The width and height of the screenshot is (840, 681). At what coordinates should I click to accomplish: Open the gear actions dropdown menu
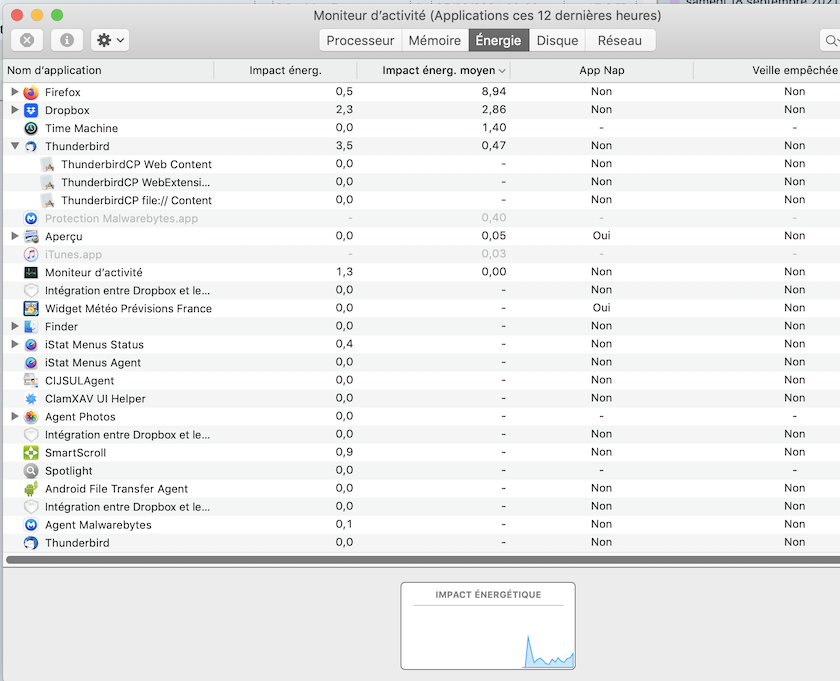110,40
